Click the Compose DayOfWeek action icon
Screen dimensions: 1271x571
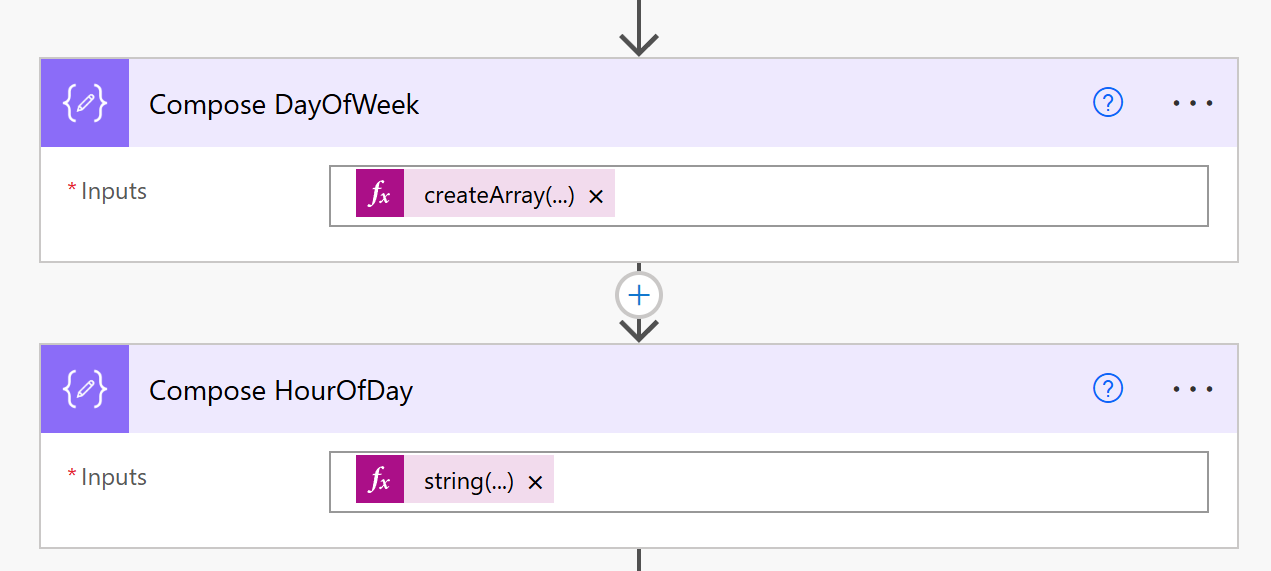point(85,103)
